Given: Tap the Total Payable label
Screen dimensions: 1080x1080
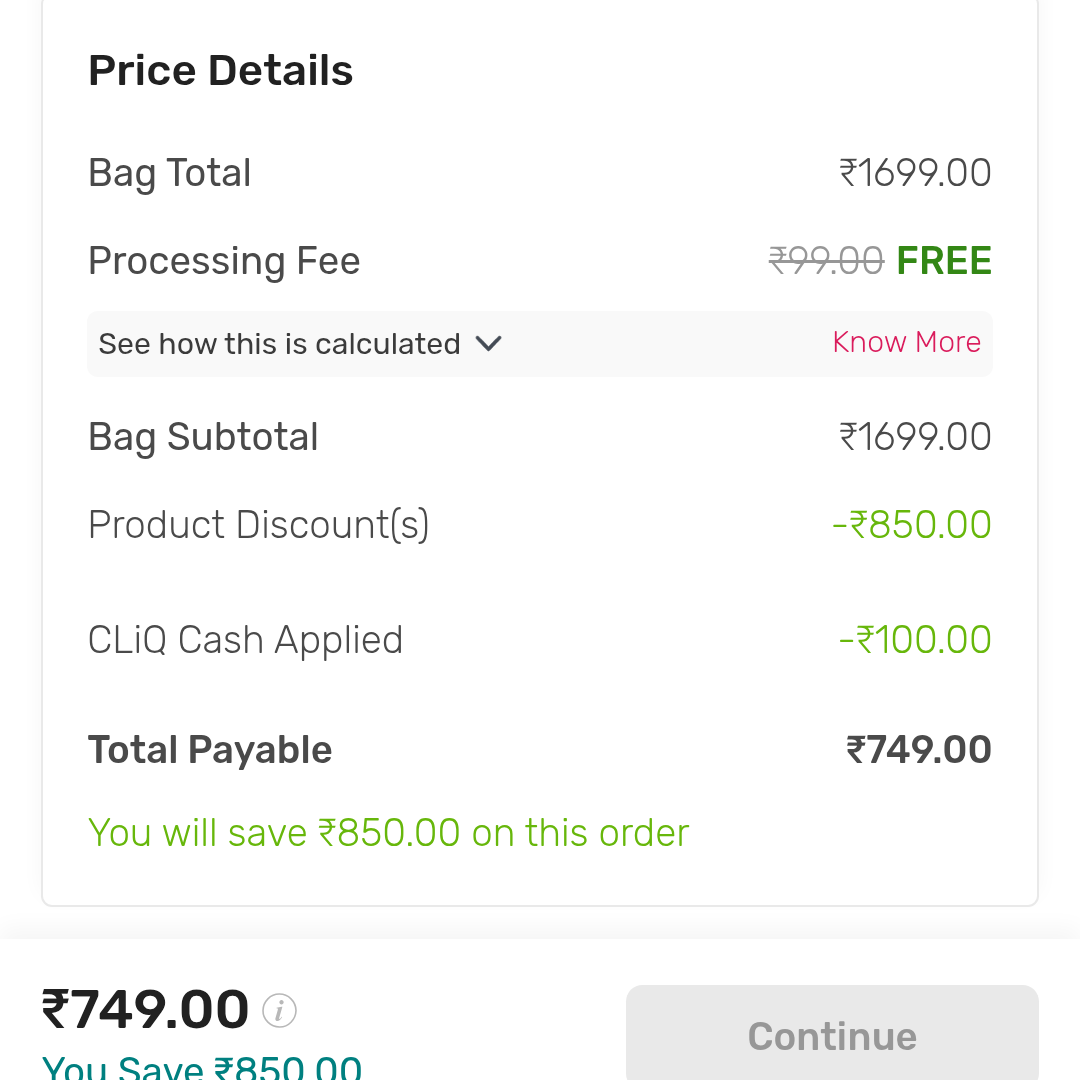Looking at the screenshot, I should coord(210,750).
